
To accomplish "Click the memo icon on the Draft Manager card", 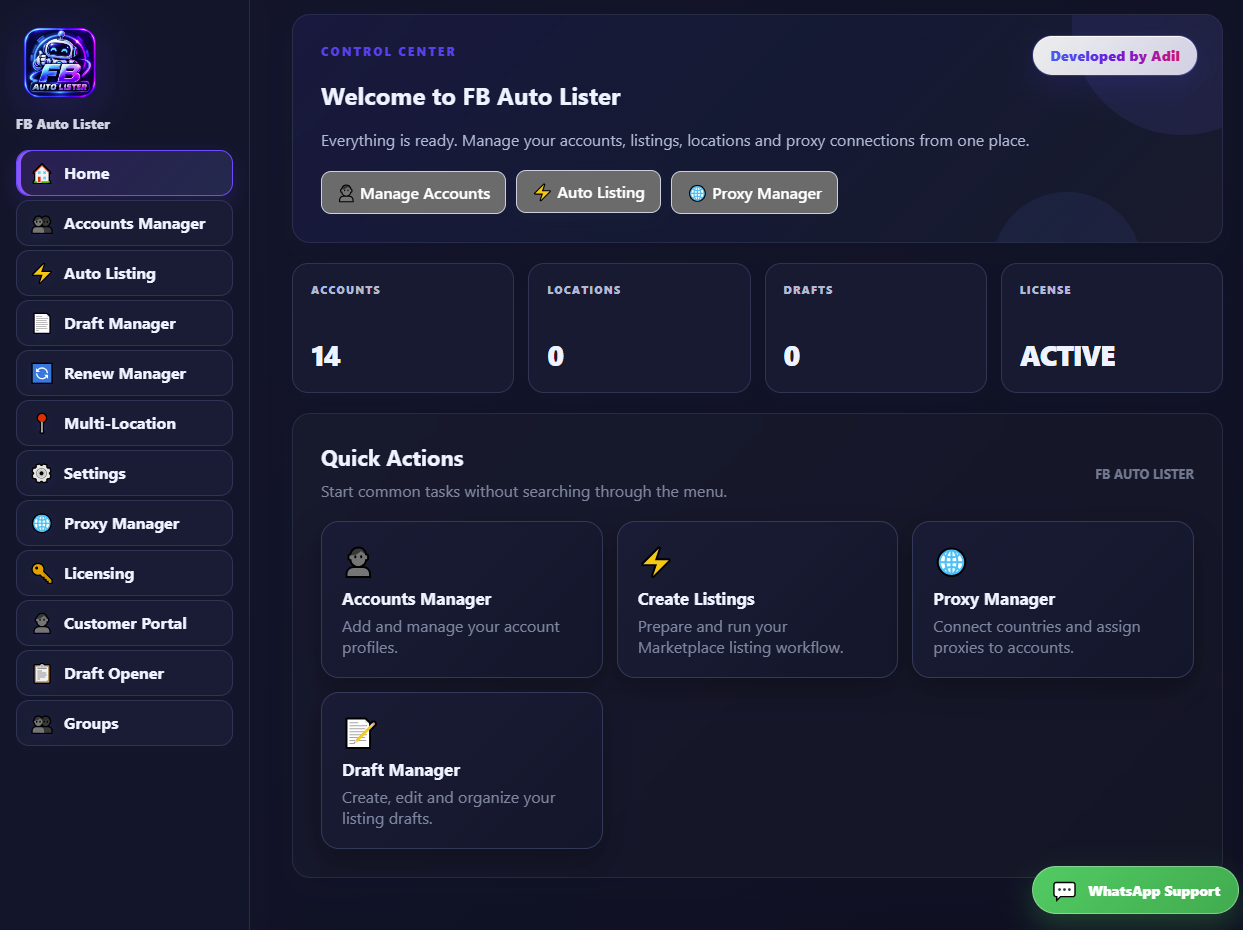I will coord(358,733).
